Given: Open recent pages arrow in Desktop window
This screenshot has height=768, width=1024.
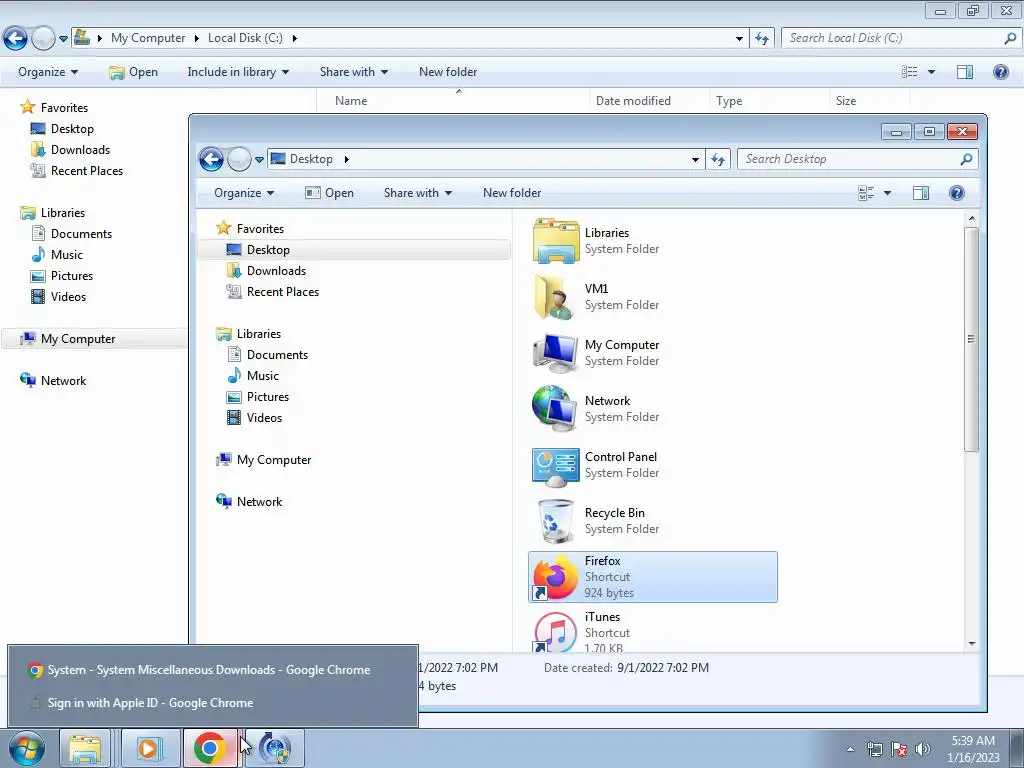Looking at the screenshot, I should (259, 159).
